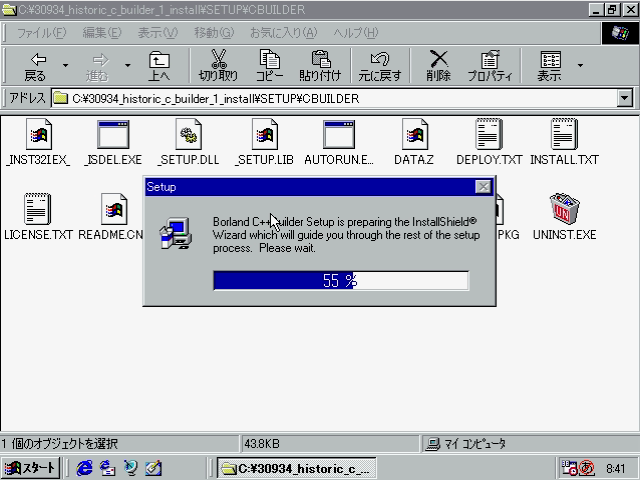Click the 戻る (Back) toolbar button
The image size is (640, 480).
pyautogui.click(x=36, y=66)
